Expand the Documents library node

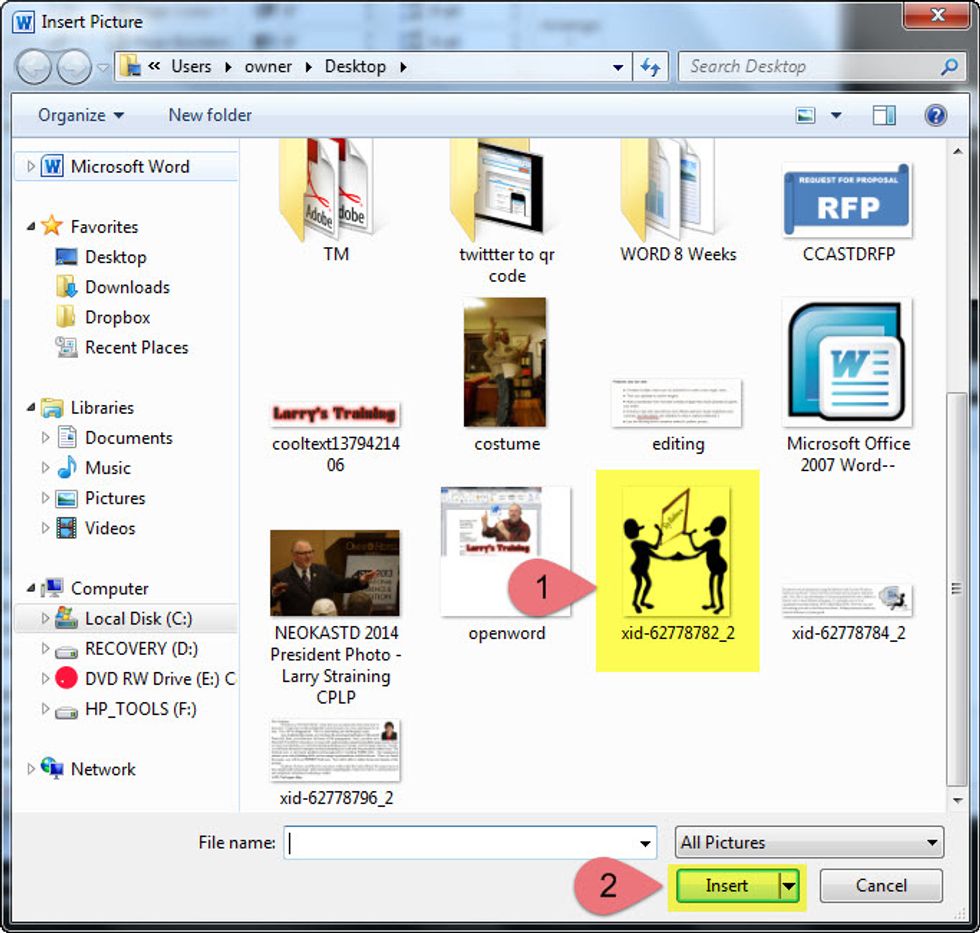[x=46, y=438]
